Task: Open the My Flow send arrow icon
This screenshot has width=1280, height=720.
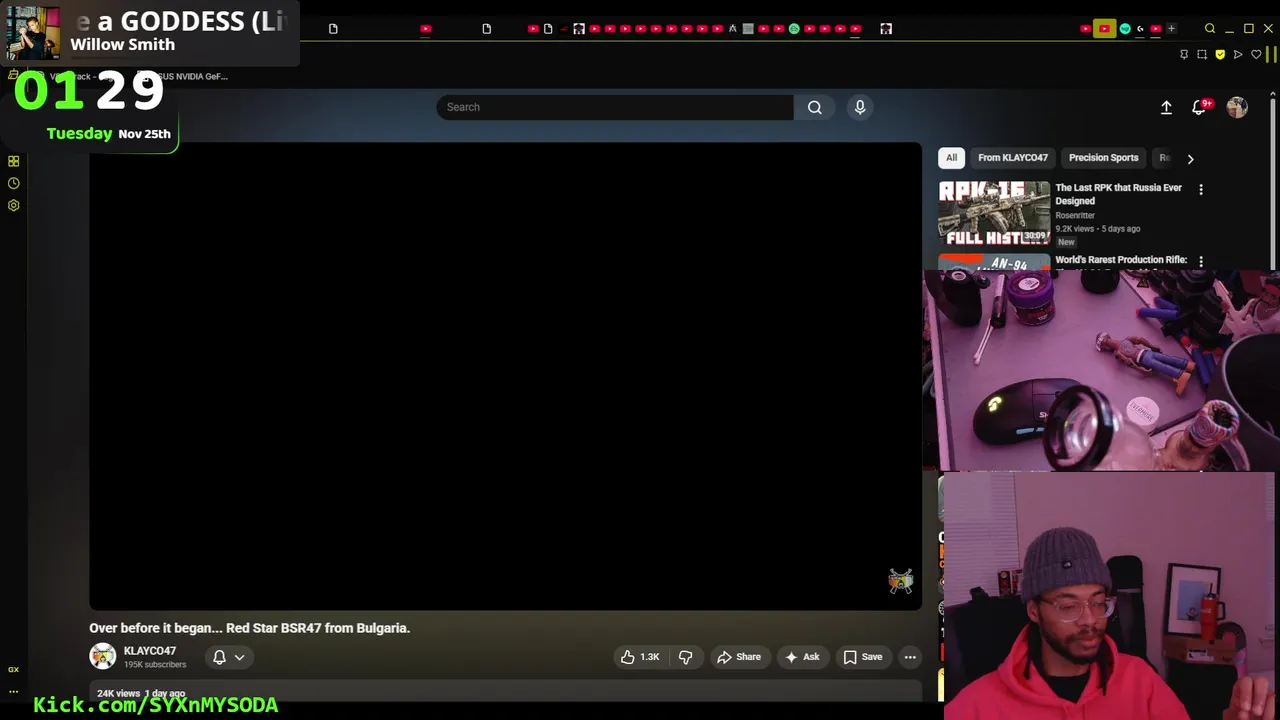Action: pyautogui.click(x=1238, y=54)
